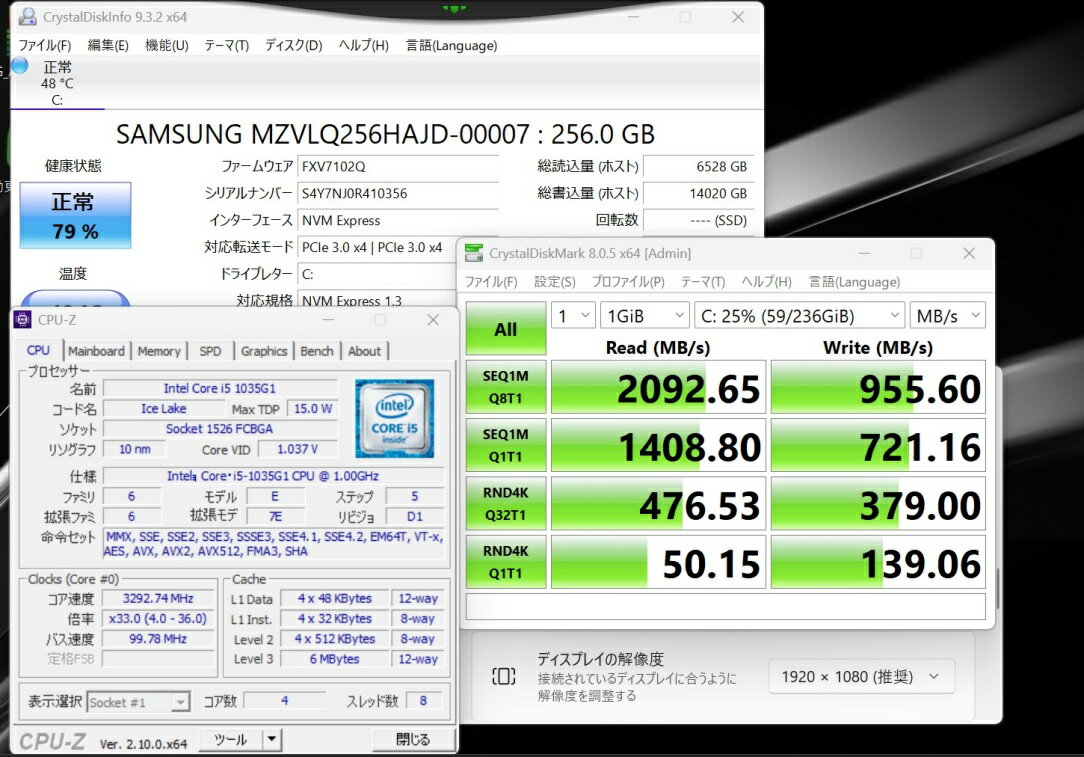
Task: Switch to the Bench tab in CPU-Z
Action: (317, 351)
